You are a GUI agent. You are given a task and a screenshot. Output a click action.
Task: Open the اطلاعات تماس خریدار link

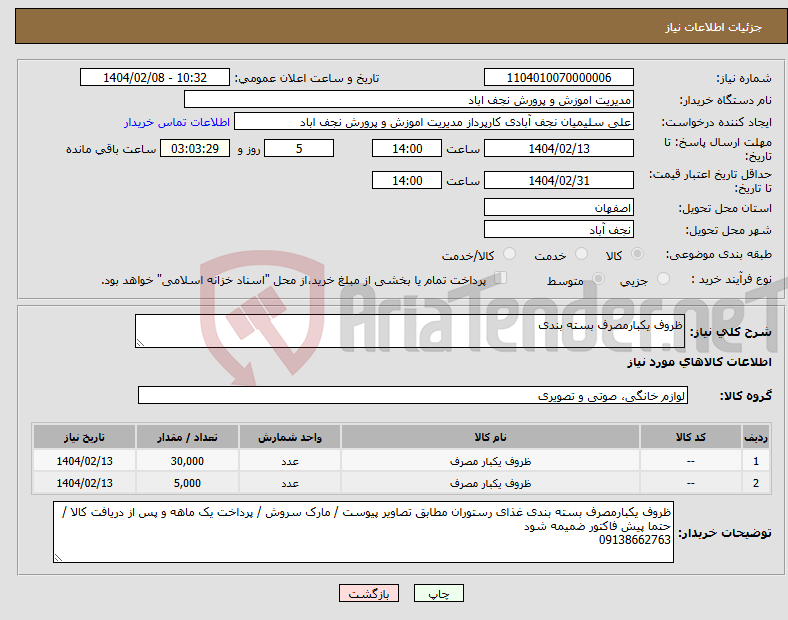click(177, 122)
